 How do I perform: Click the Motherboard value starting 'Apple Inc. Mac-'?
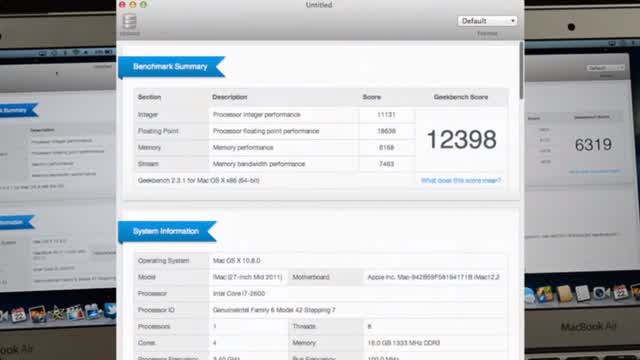click(433, 277)
